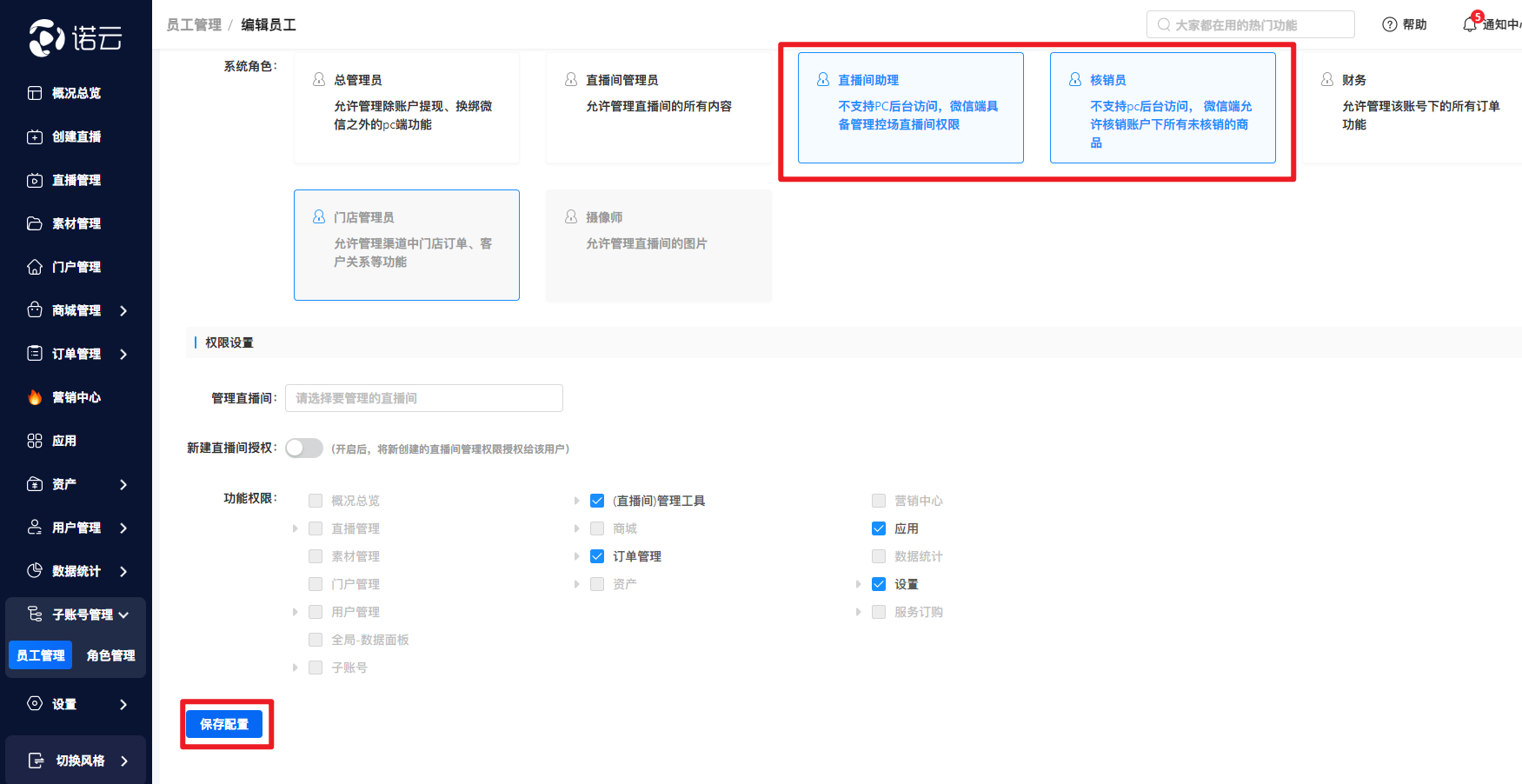
Task: Toggle the 新建直播间授权 switch
Action: pos(304,448)
